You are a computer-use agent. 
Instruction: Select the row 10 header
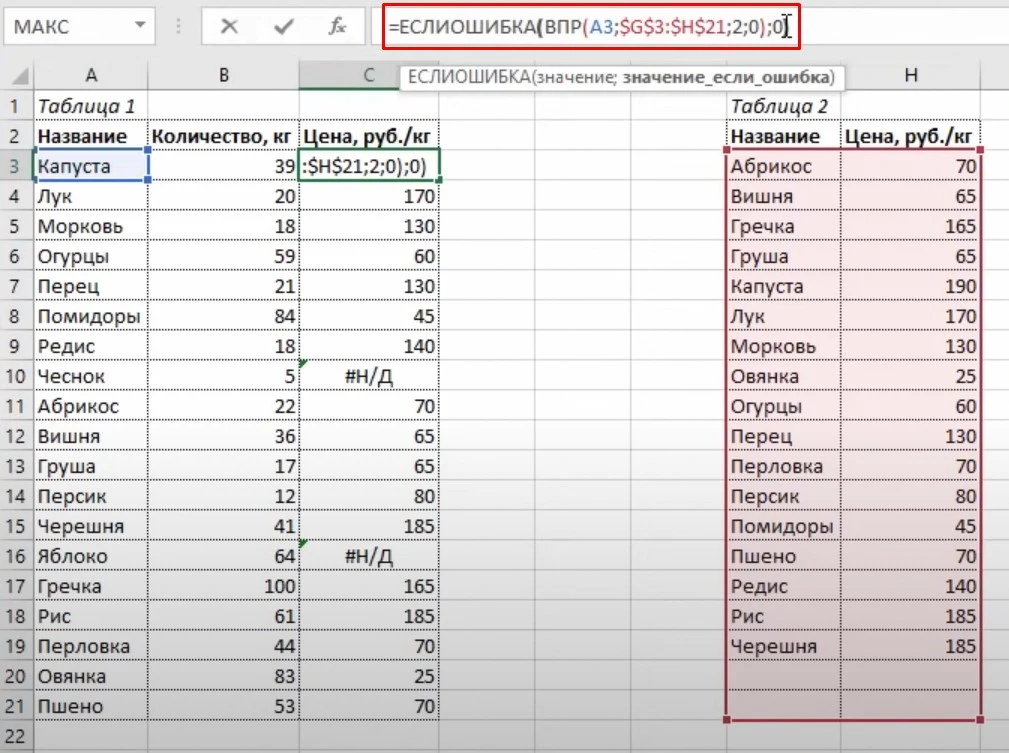tap(15, 376)
